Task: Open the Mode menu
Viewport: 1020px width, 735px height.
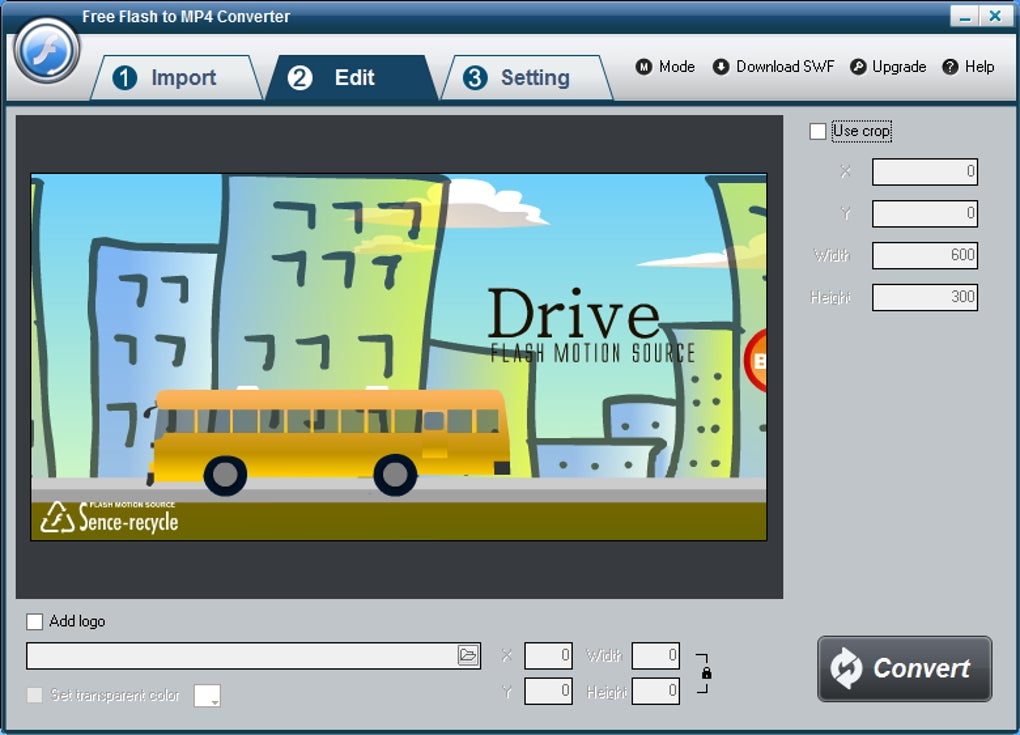Action: tap(665, 67)
